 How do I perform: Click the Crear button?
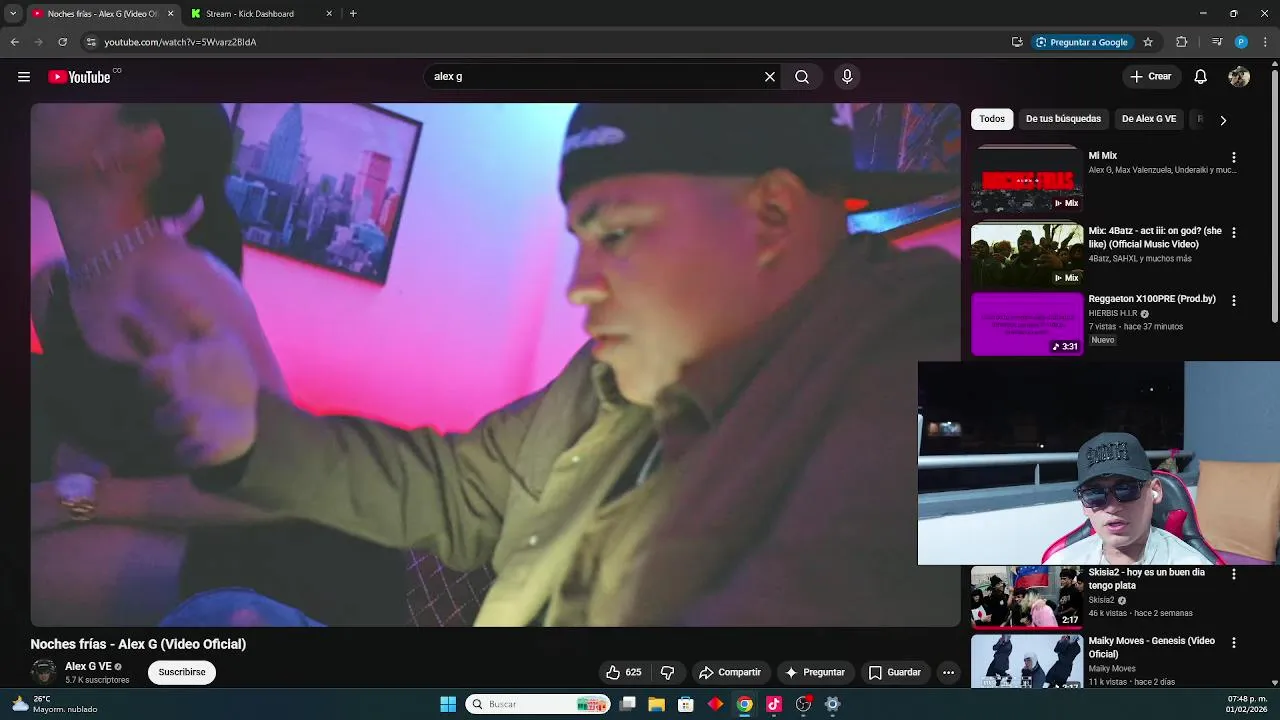click(1150, 77)
